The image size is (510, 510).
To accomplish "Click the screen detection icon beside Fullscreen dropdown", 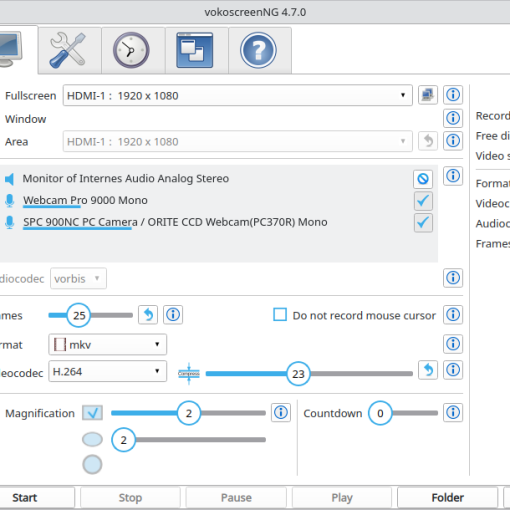I will tap(428, 95).
